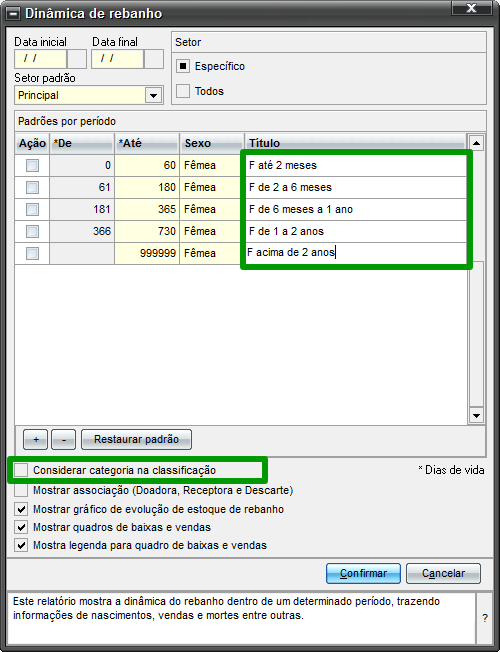The width and height of the screenshot is (500, 652).
Task: Click the plus button to add a period row
Action: coord(36,440)
